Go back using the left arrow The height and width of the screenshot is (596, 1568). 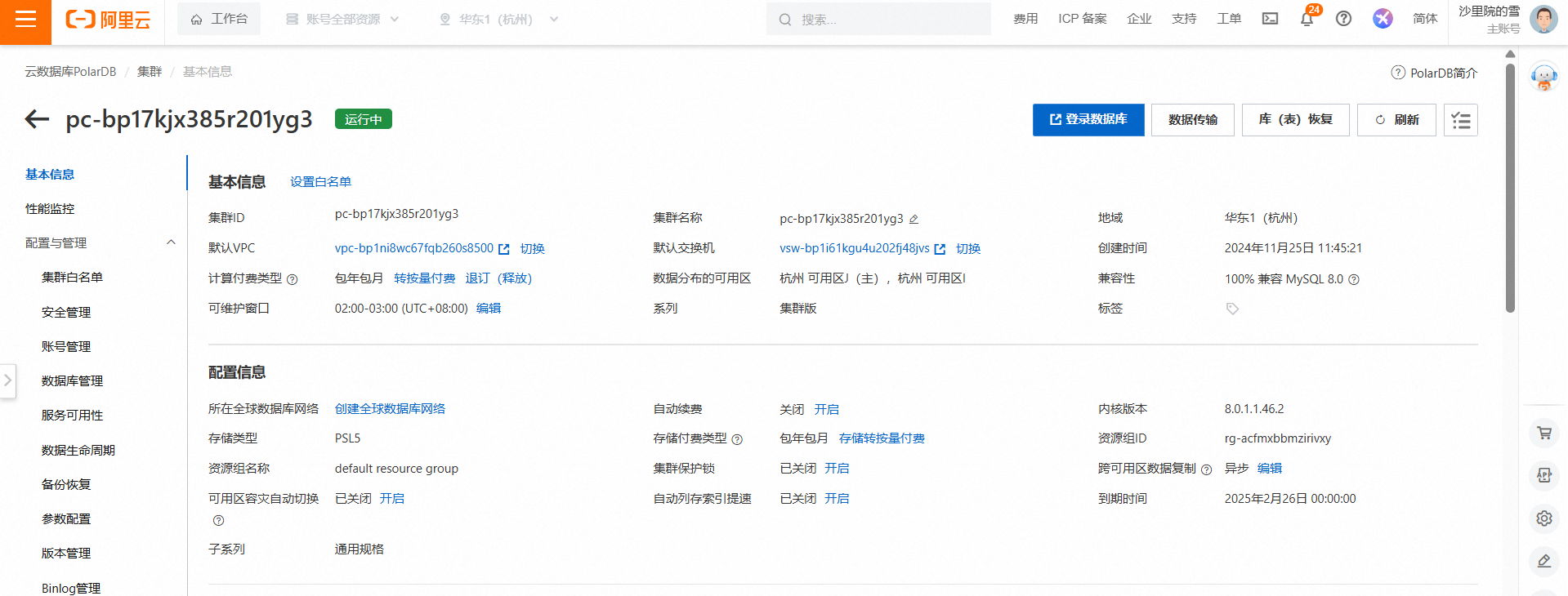click(x=37, y=119)
